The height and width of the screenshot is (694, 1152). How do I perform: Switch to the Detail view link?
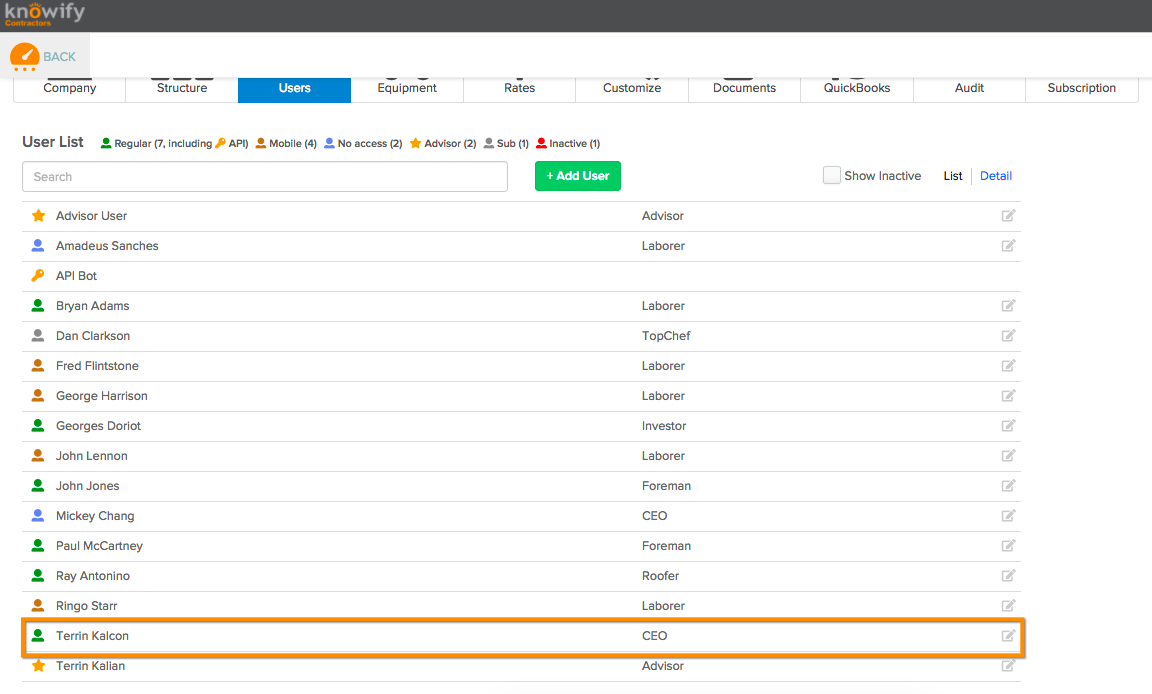coord(995,176)
